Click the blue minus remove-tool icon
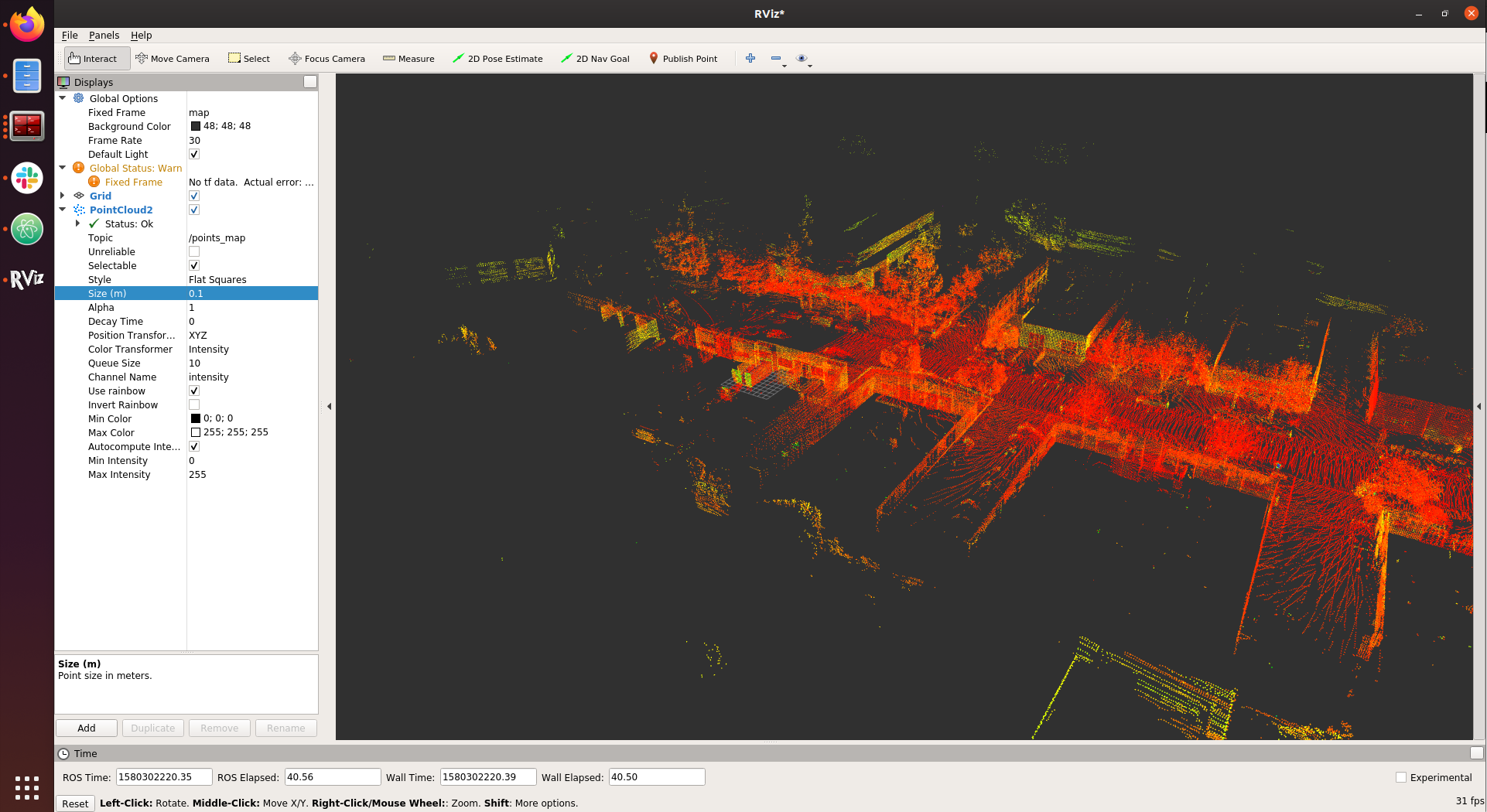The image size is (1487, 812). pos(776,59)
